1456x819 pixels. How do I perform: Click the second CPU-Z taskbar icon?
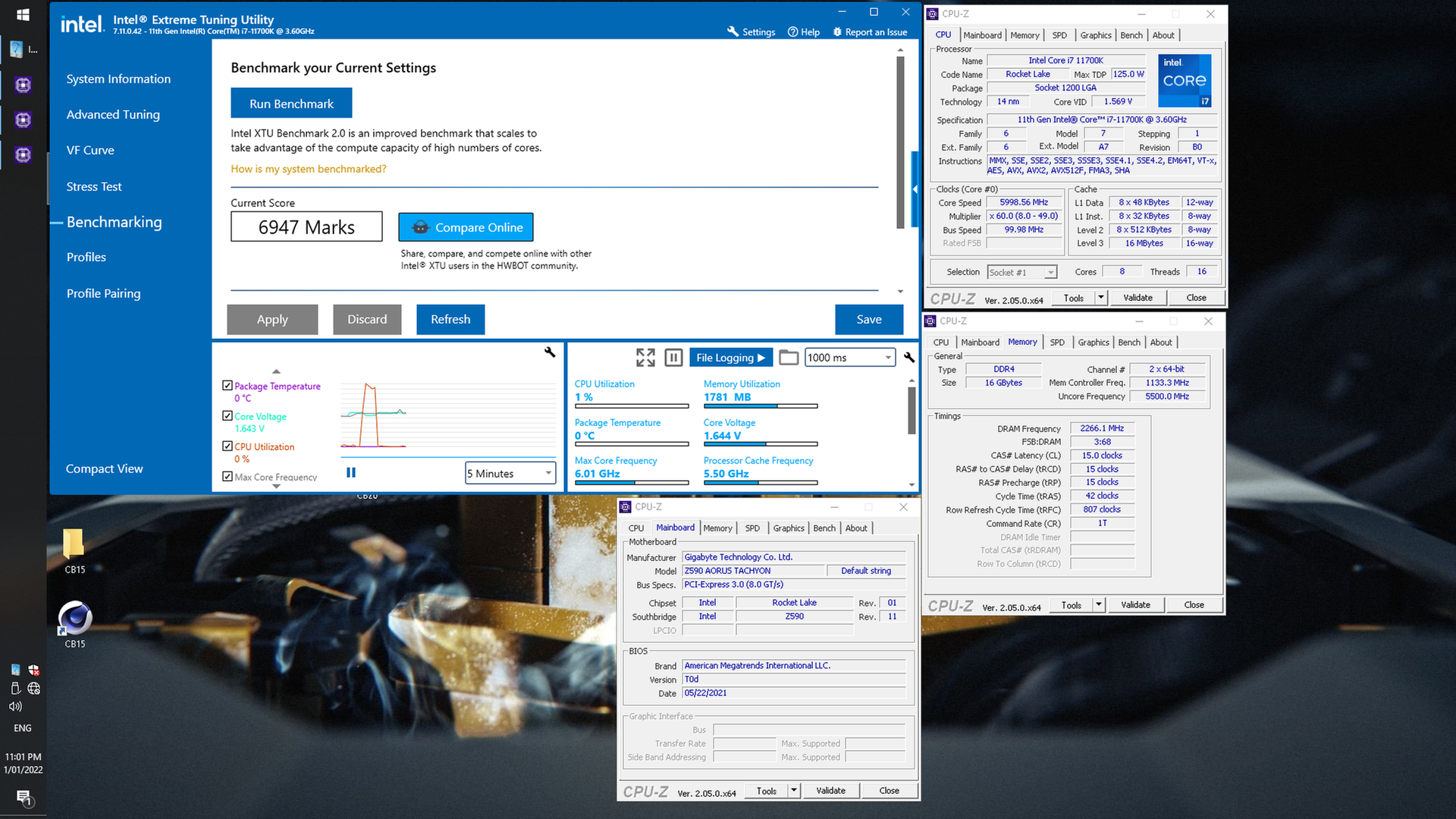point(23,120)
